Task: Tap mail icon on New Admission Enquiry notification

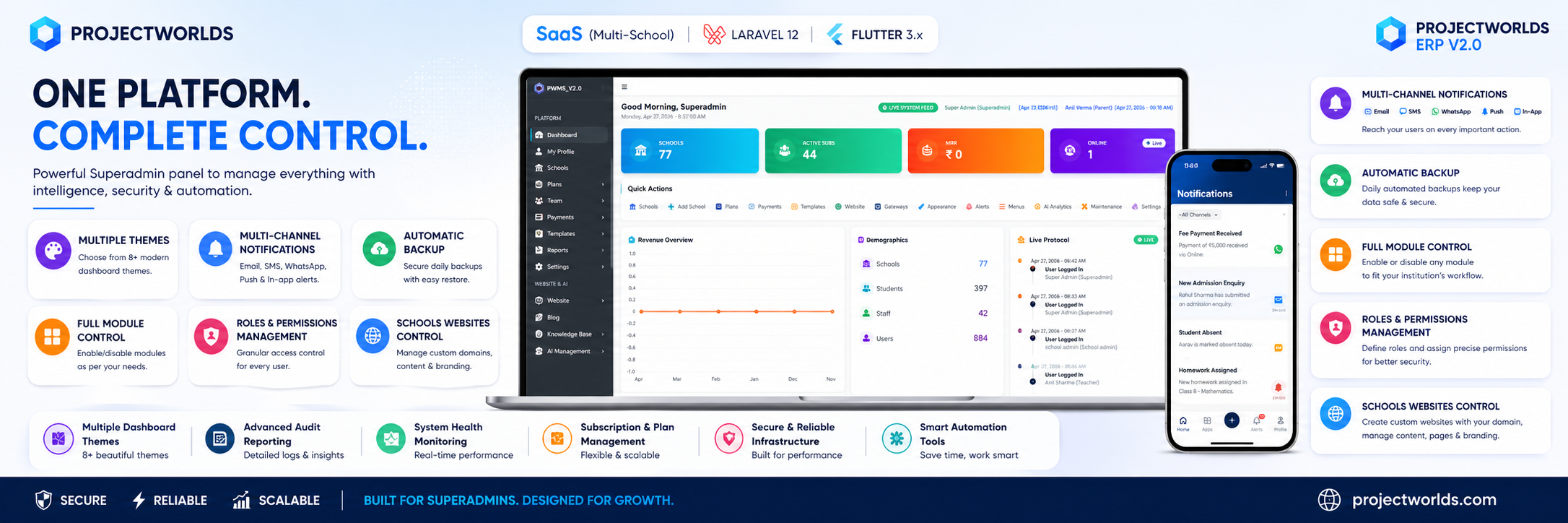Action: coord(1279,300)
